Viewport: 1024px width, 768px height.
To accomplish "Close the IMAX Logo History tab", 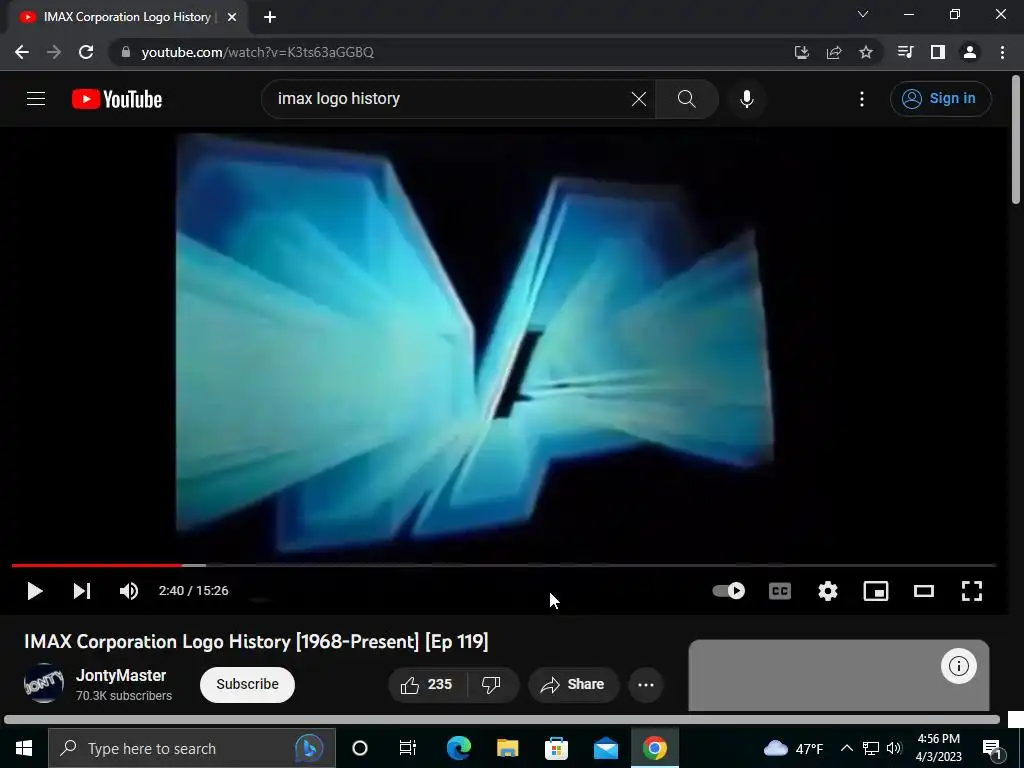I will pos(232,17).
